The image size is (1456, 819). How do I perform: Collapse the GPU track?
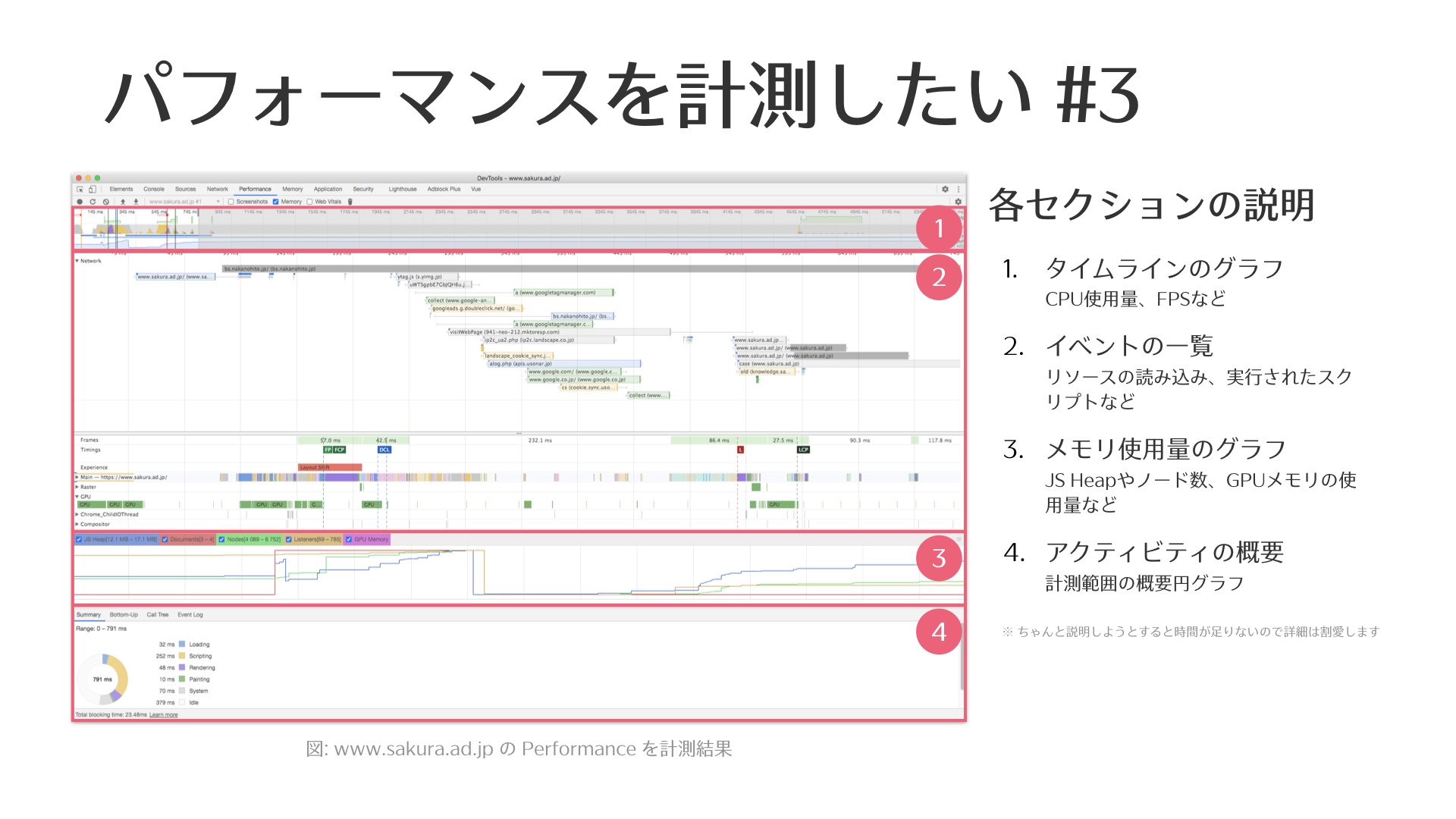[x=77, y=497]
